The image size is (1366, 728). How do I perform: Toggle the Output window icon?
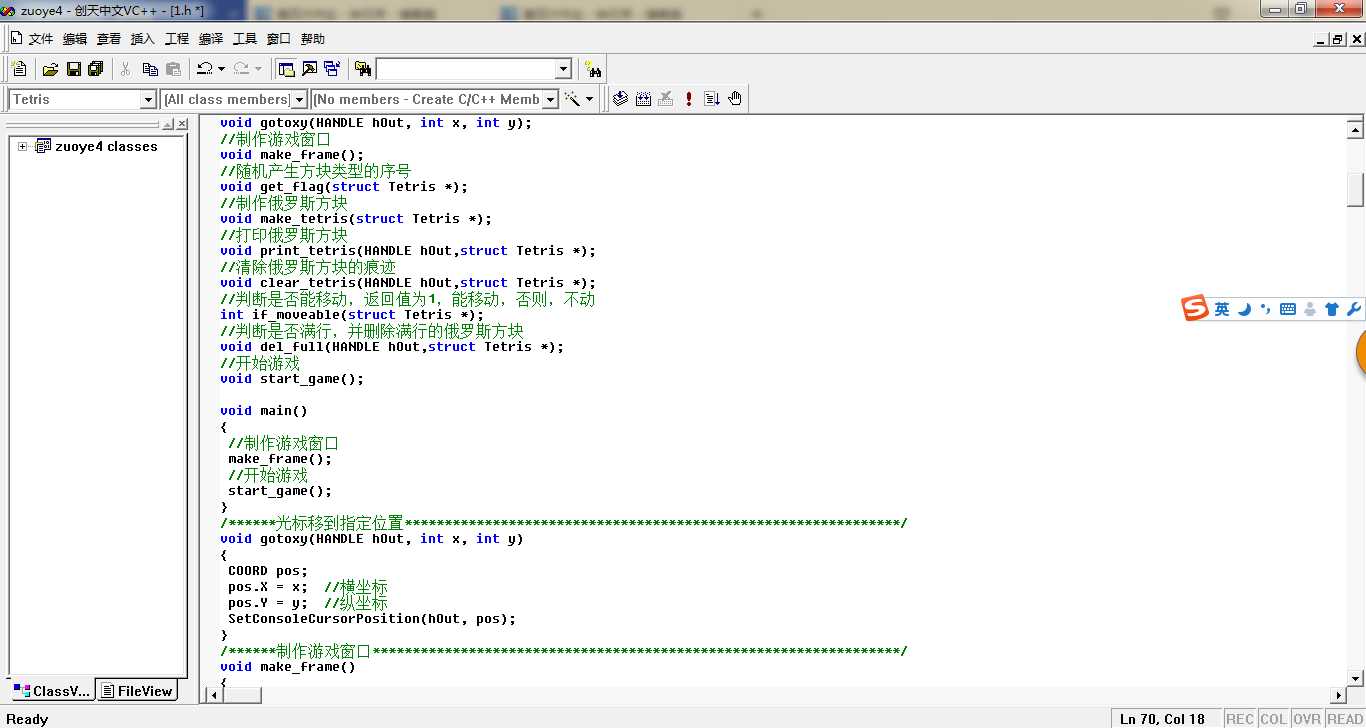point(309,69)
